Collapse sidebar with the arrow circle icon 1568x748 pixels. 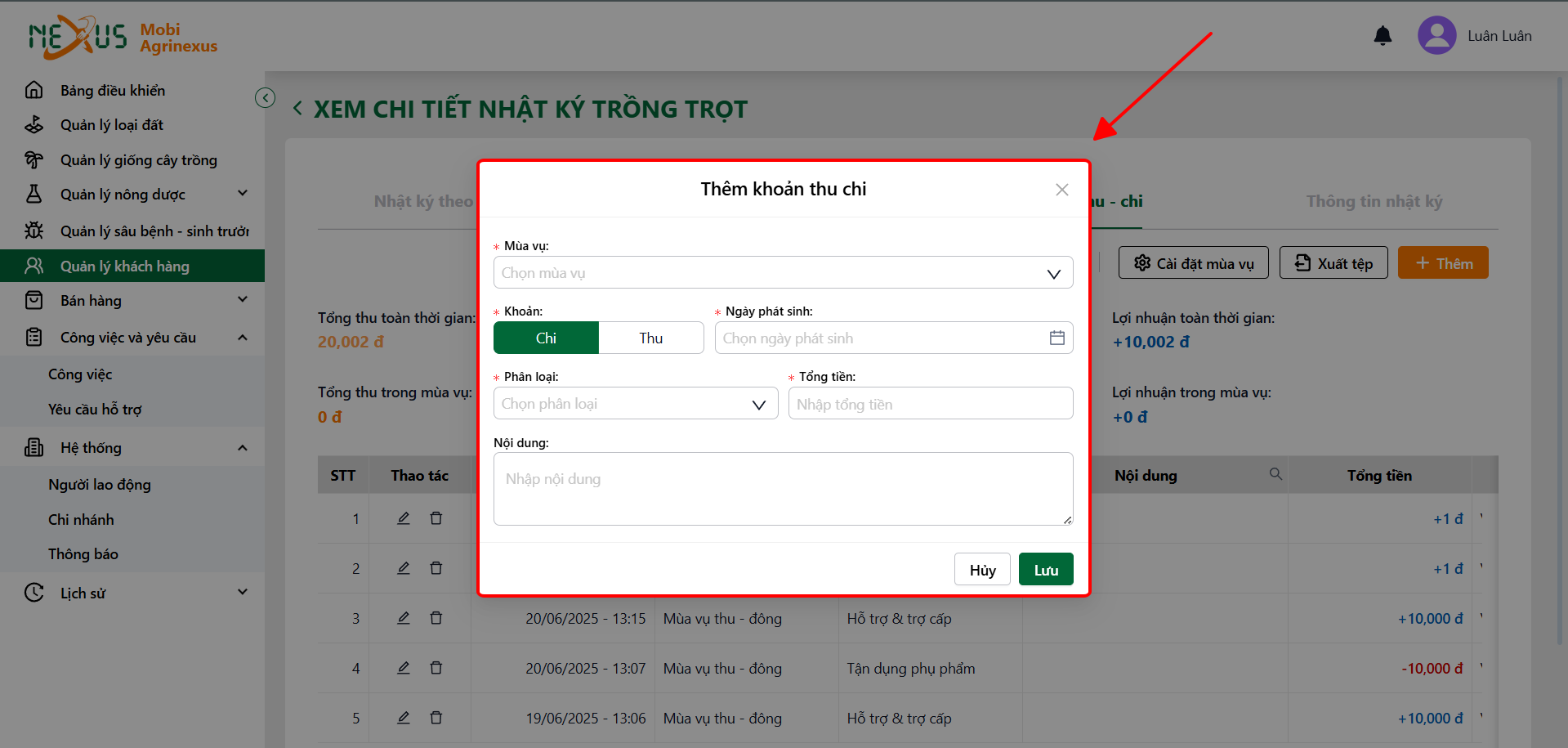click(x=266, y=98)
